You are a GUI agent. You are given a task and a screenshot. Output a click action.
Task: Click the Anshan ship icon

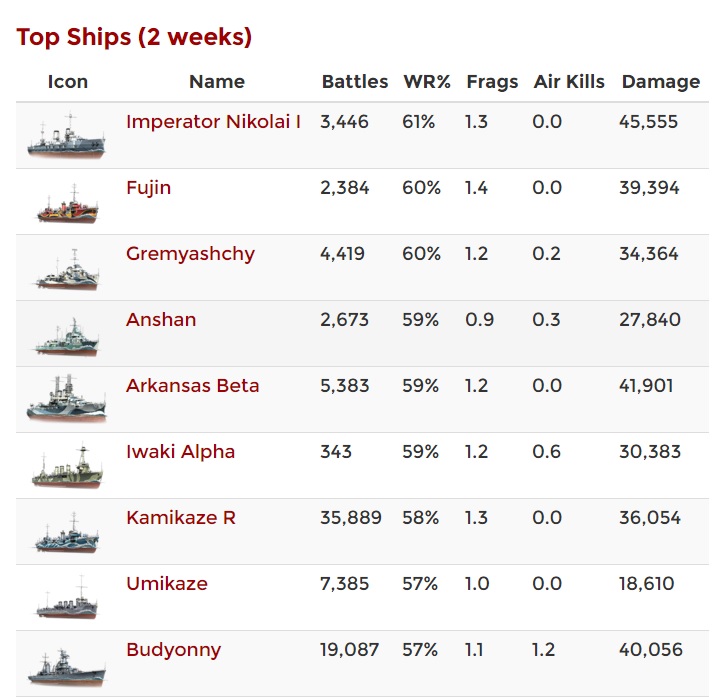point(66,335)
